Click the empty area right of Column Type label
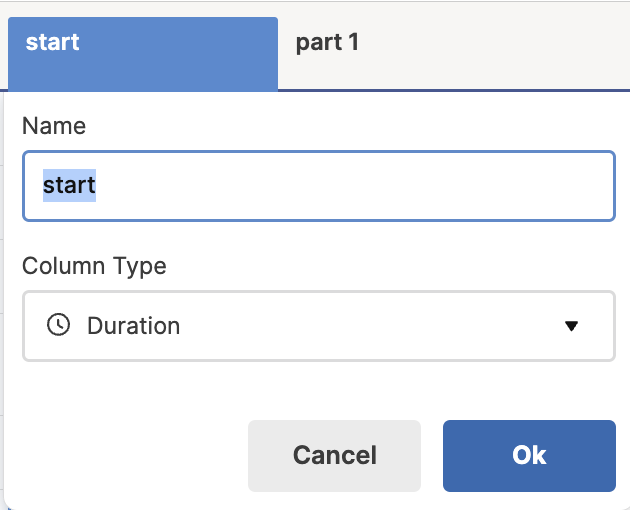Viewport: 630px width, 510px height. click(400, 266)
